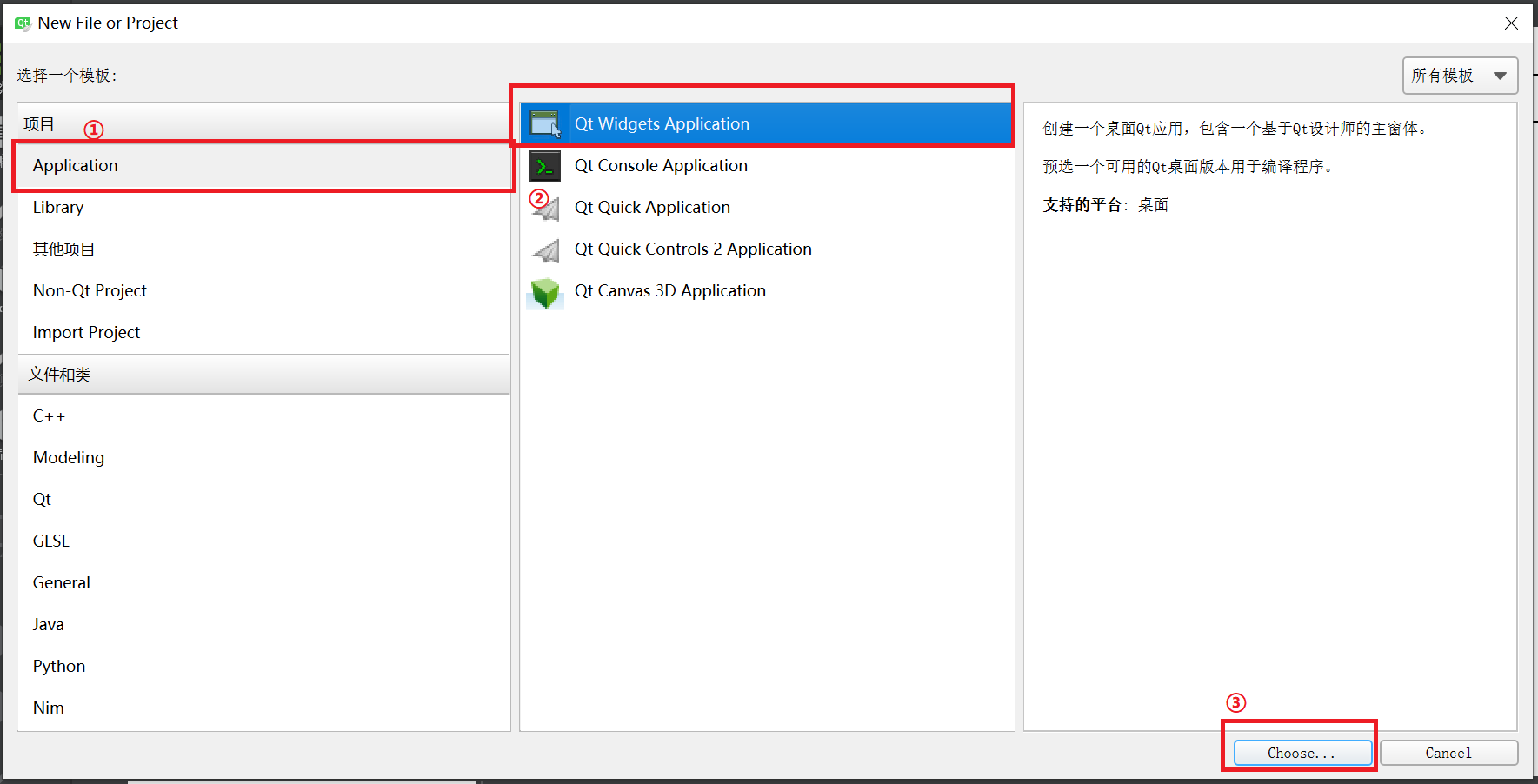This screenshot has width=1538, height=784.
Task: Select the Modeling category
Action: point(263,458)
